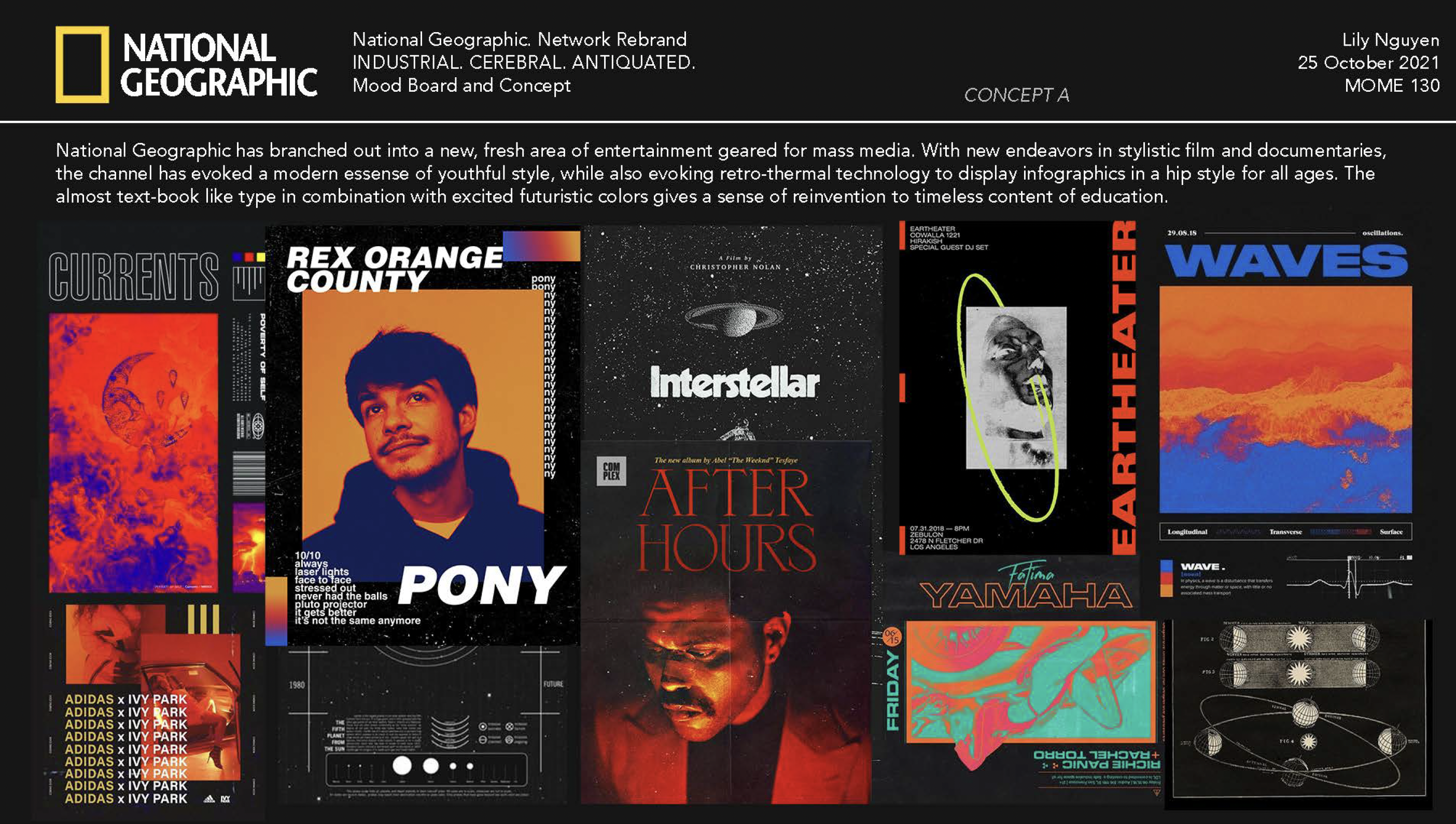Screen dimensions: 1456x824
Task: Select the Rex Orange County Pony poster
Action: pos(422,436)
